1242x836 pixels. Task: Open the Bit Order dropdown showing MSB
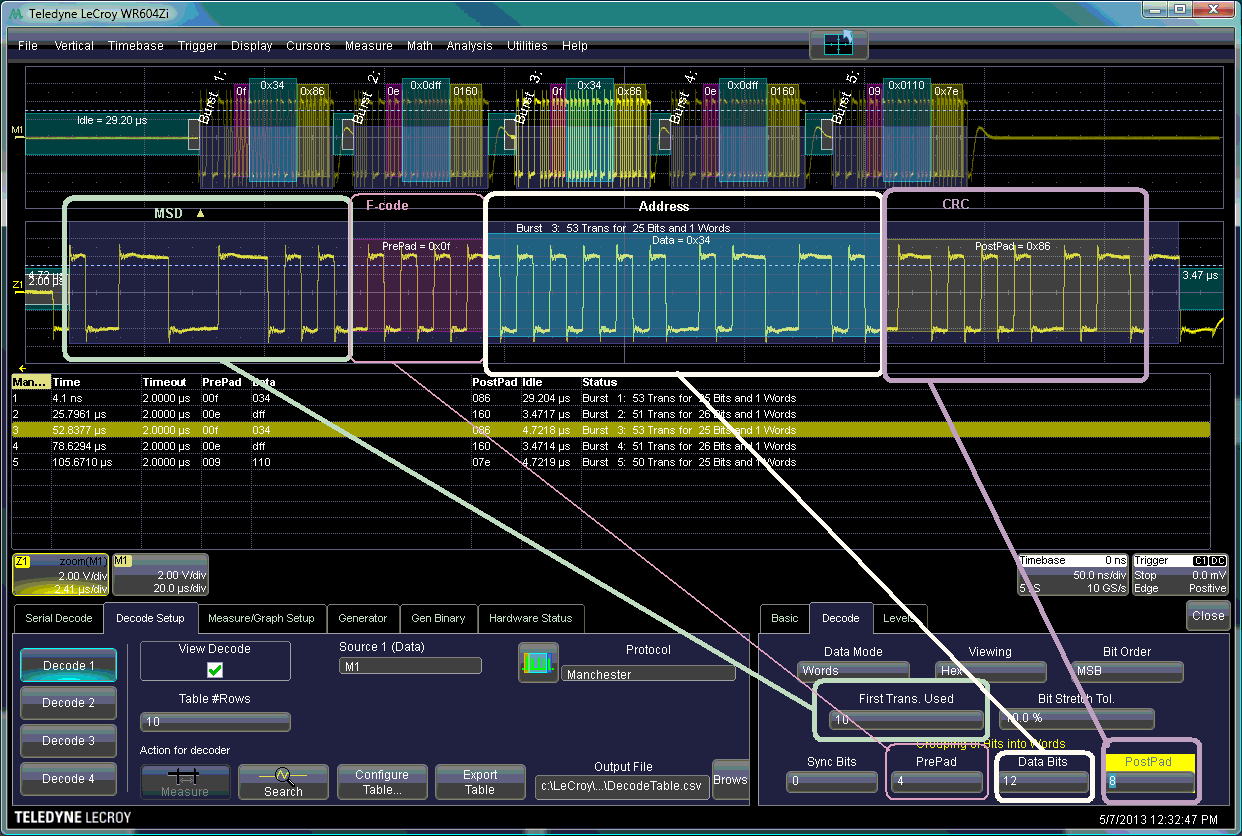coord(1127,671)
